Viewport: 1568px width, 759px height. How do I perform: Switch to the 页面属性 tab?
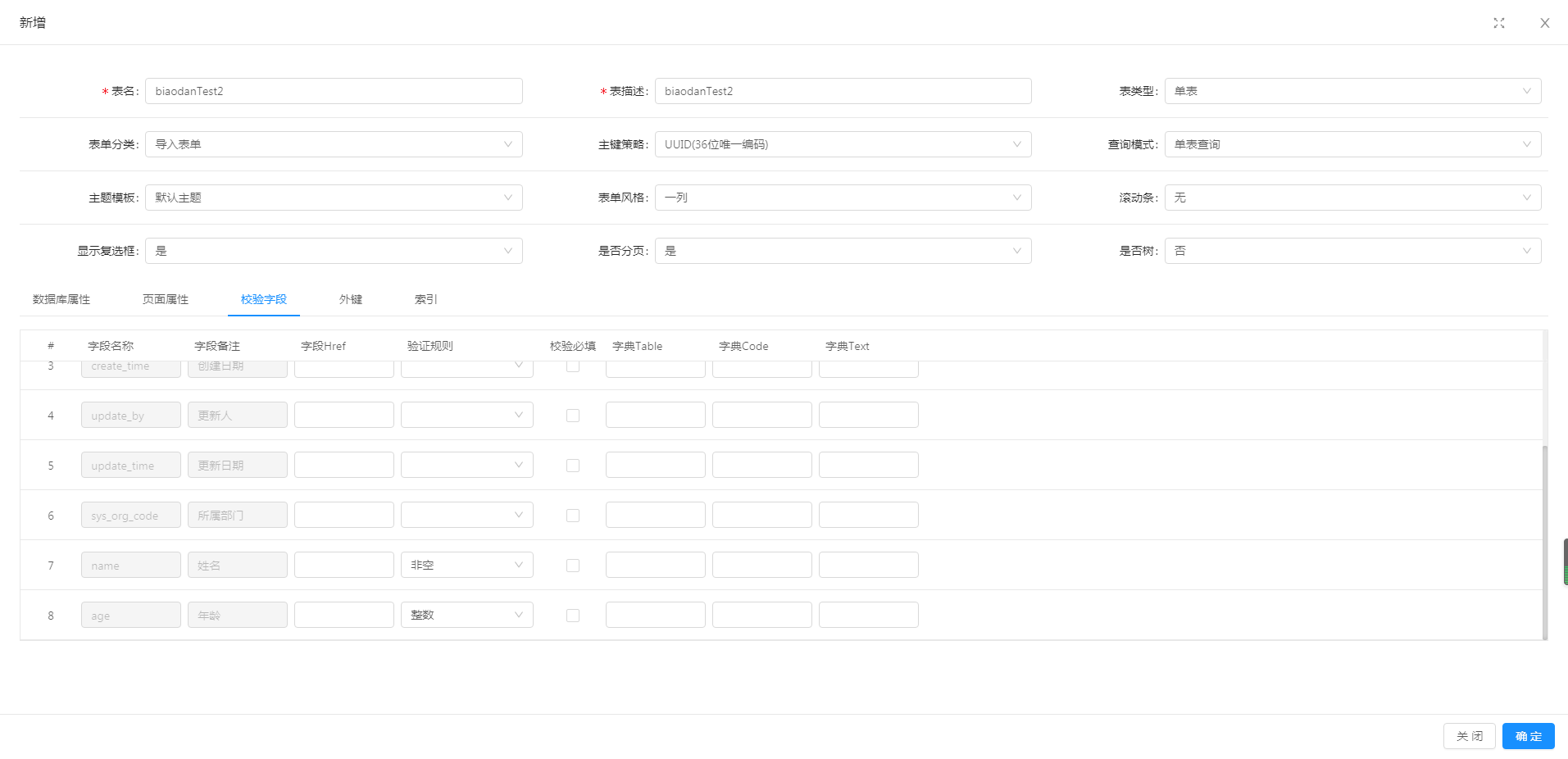point(166,299)
